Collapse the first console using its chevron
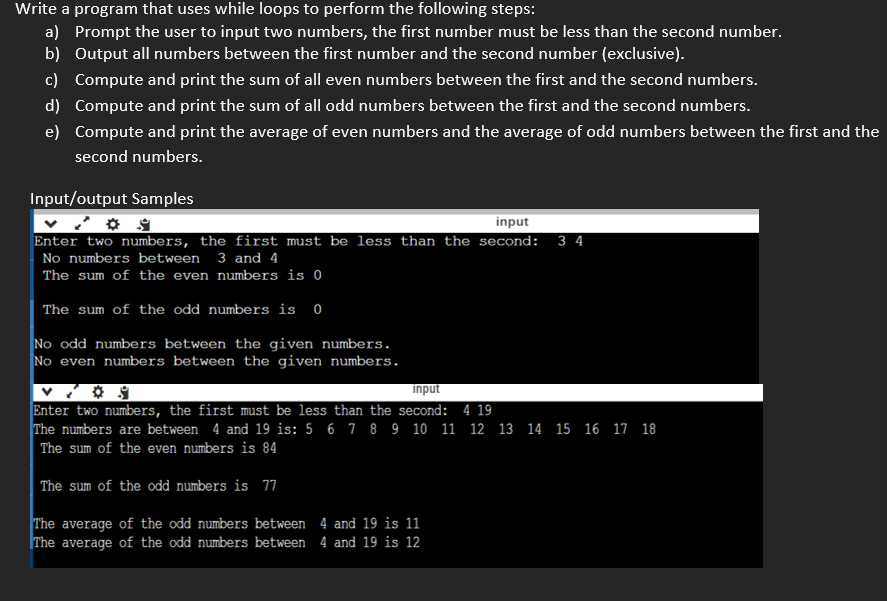 click(x=51, y=224)
